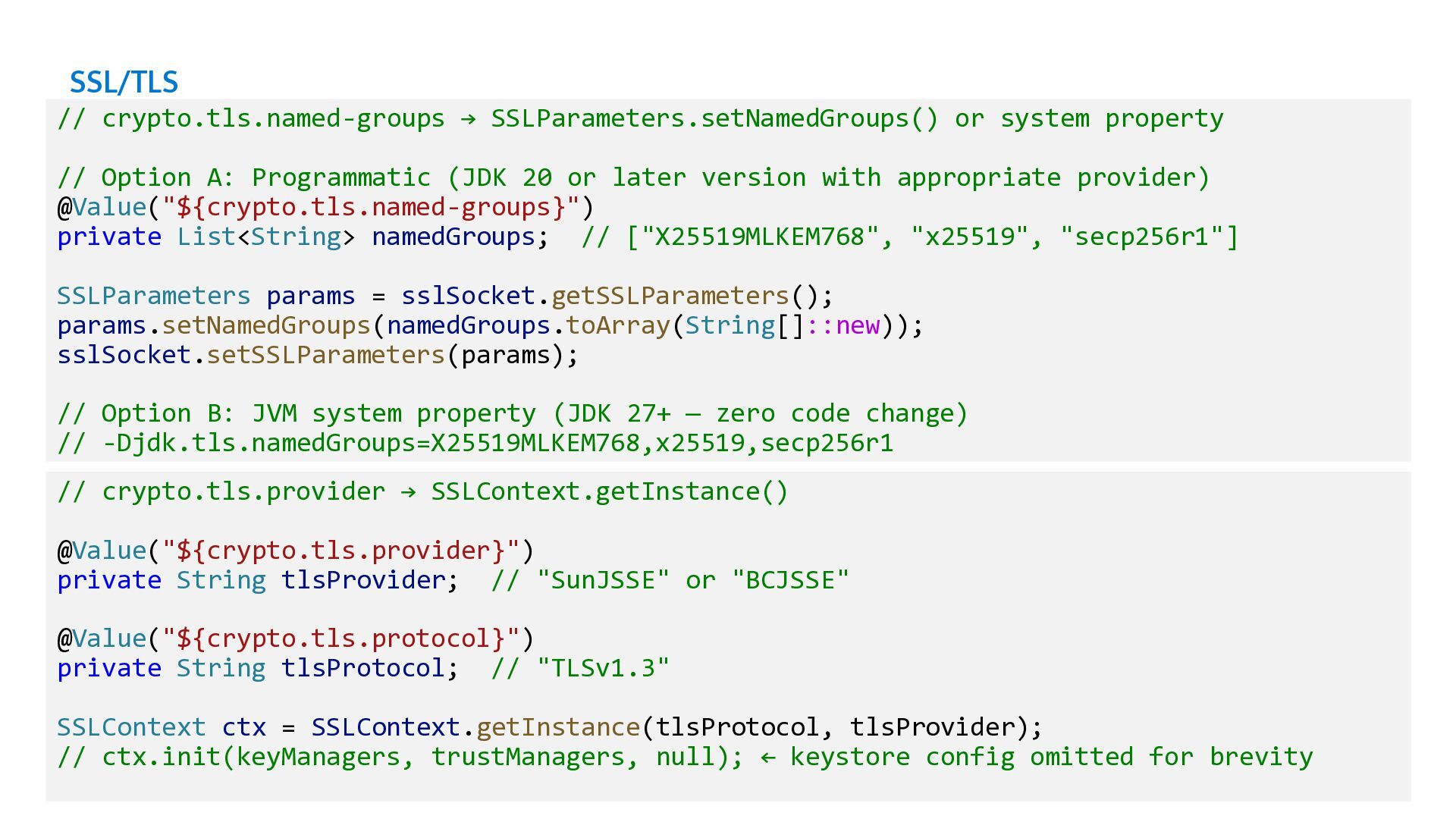Click the SSL/TLS slide title
The height and width of the screenshot is (819, 1456).
coord(124,82)
